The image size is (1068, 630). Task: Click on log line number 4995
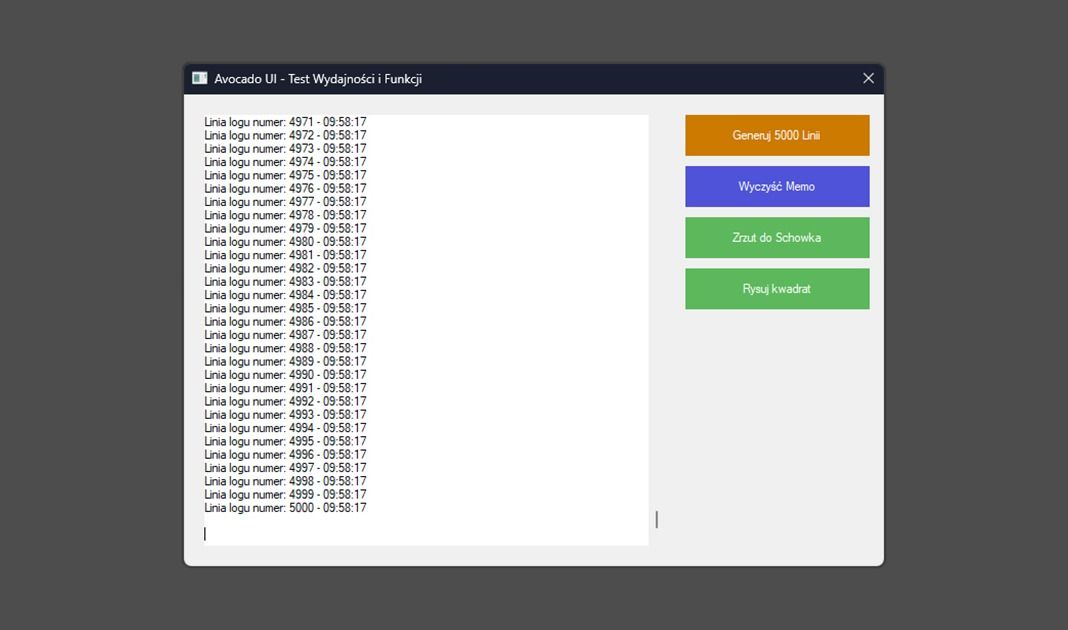pyautogui.click(x=285, y=441)
